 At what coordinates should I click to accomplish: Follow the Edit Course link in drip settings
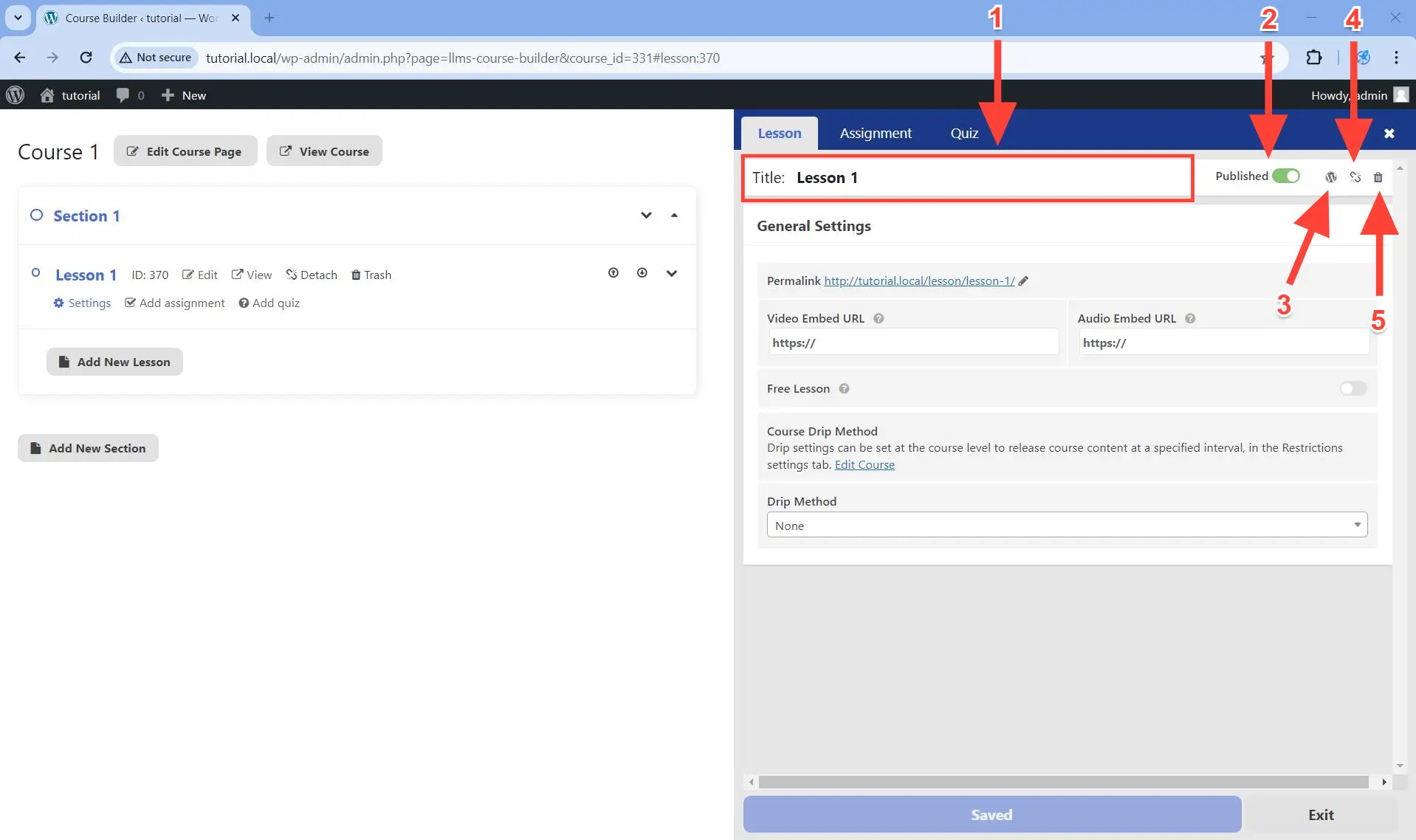[x=865, y=464]
